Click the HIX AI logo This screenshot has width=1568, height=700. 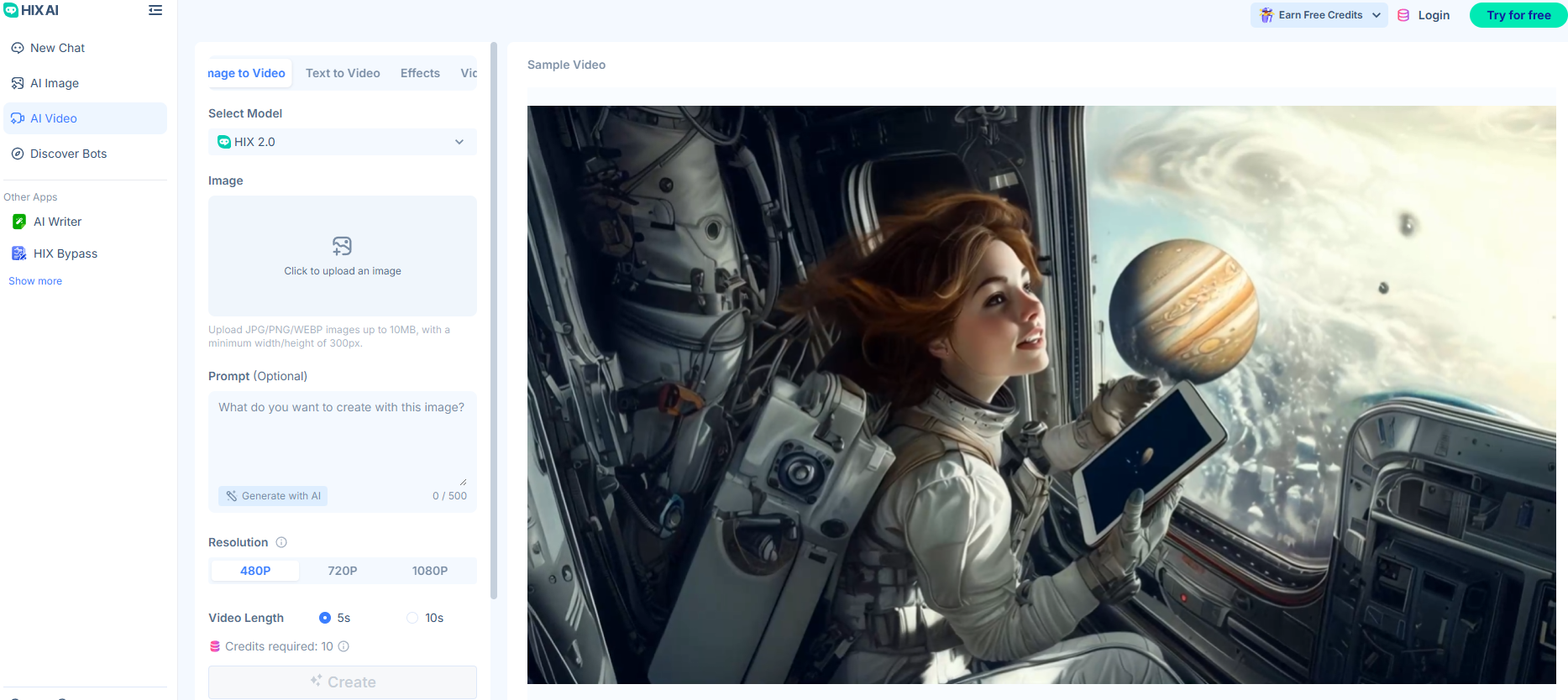(x=32, y=10)
